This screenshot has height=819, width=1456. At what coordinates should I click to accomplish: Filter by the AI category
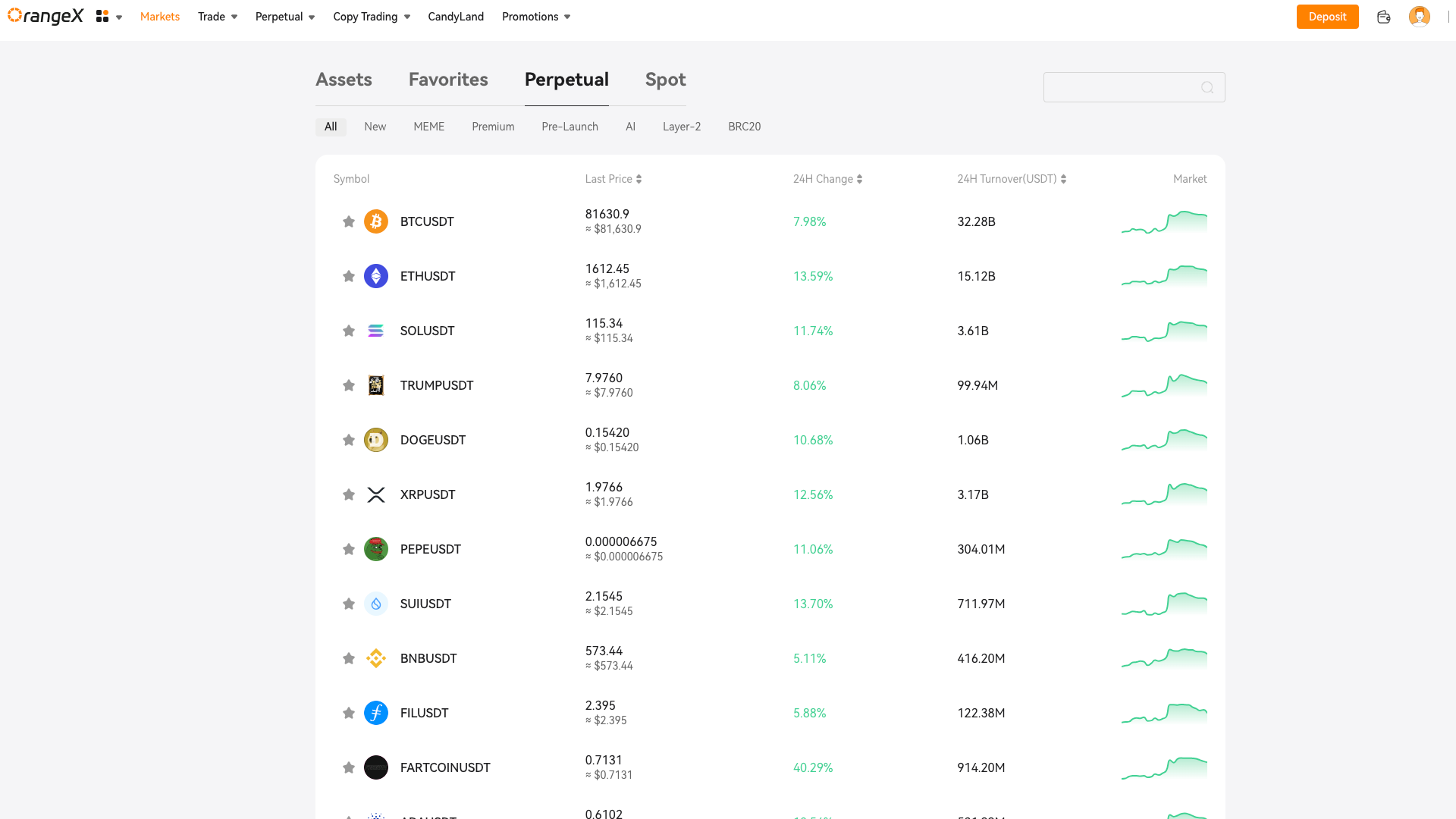pyautogui.click(x=630, y=127)
